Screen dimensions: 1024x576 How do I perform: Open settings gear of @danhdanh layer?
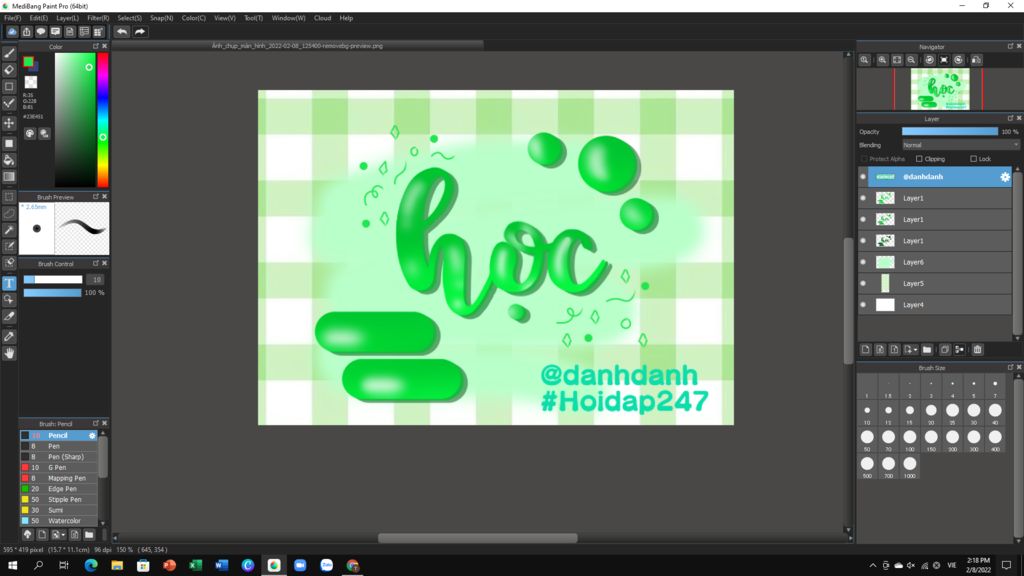tap(1005, 177)
